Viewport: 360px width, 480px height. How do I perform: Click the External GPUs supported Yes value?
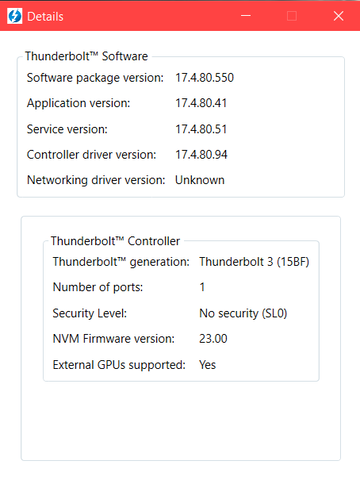[x=208, y=365]
